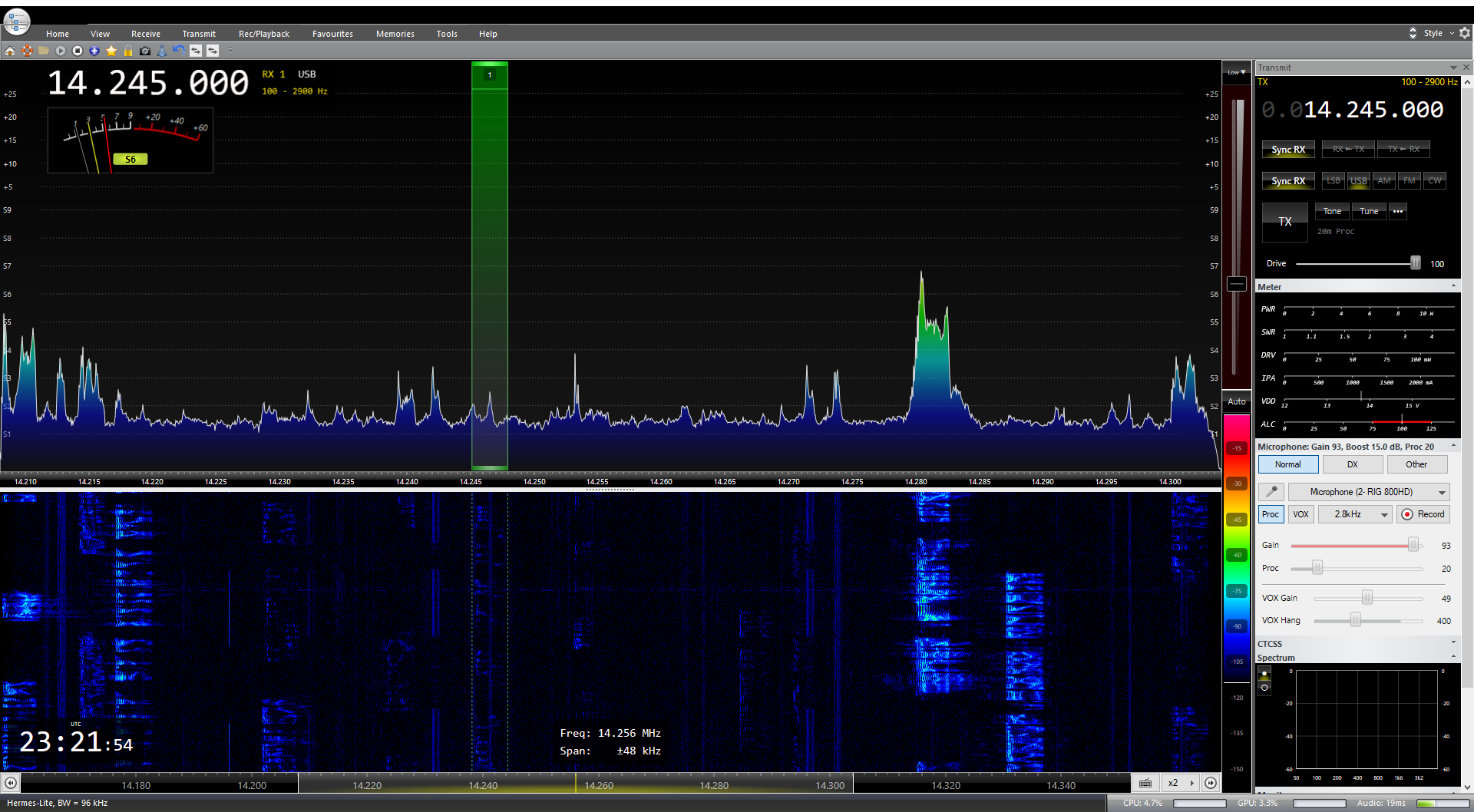This screenshot has height=812, width=1474.
Task: Open the 2.8kHz bandwidth dropdown
Action: (1354, 514)
